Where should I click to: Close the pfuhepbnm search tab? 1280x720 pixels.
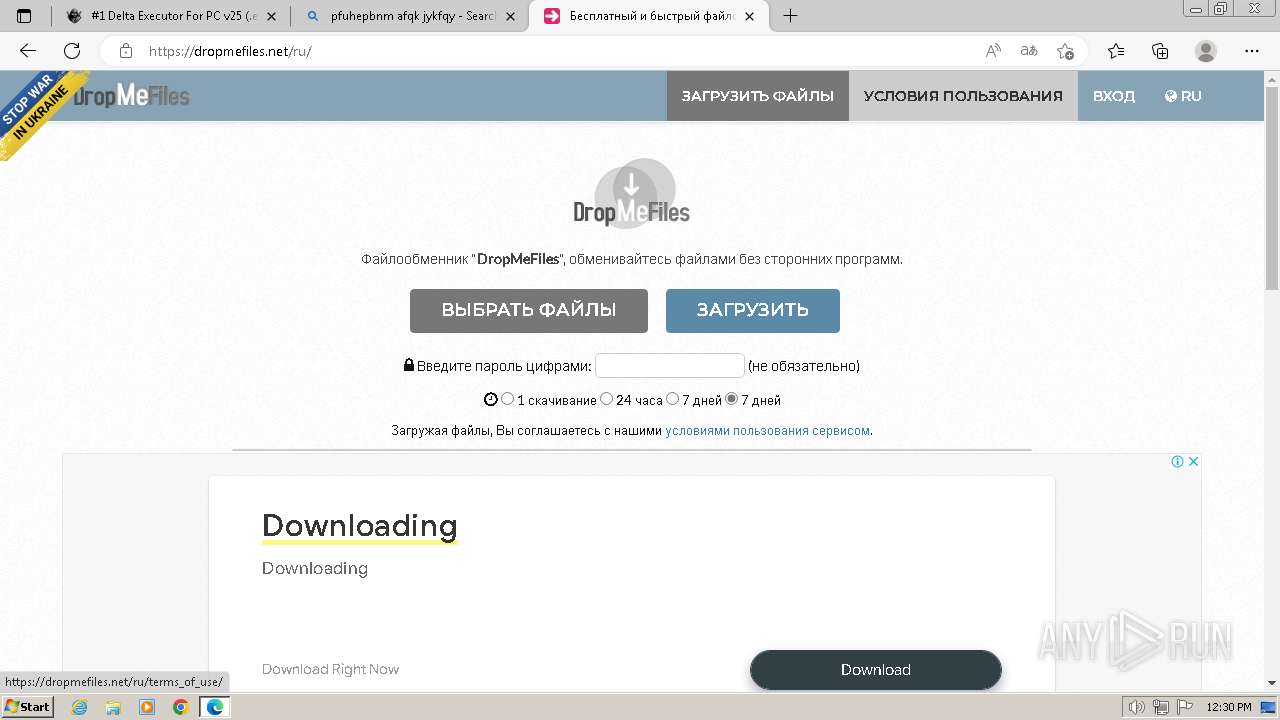(x=510, y=16)
